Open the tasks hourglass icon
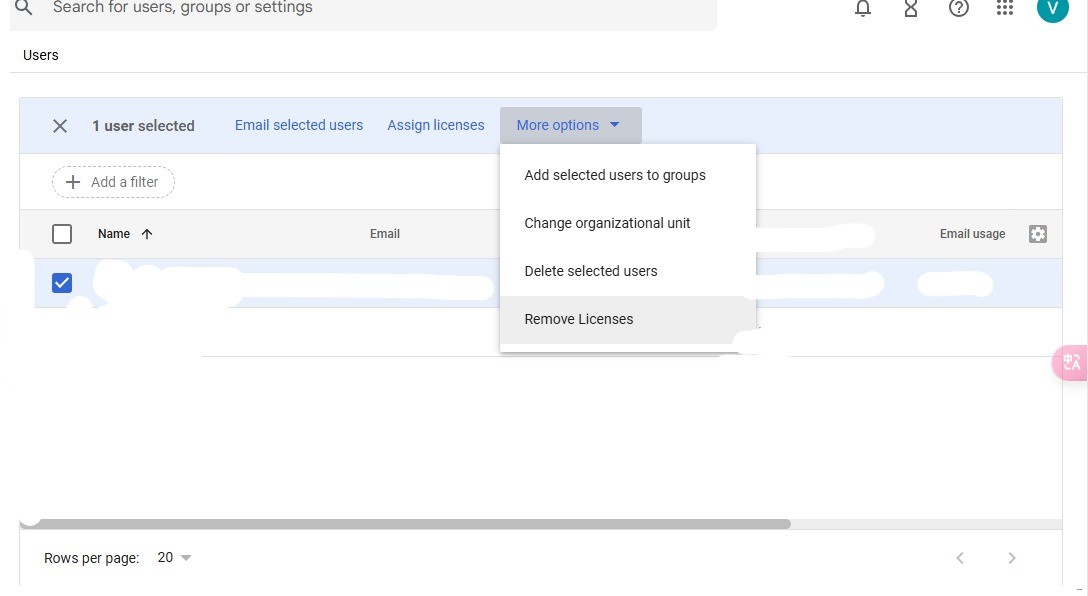 [x=911, y=9]
